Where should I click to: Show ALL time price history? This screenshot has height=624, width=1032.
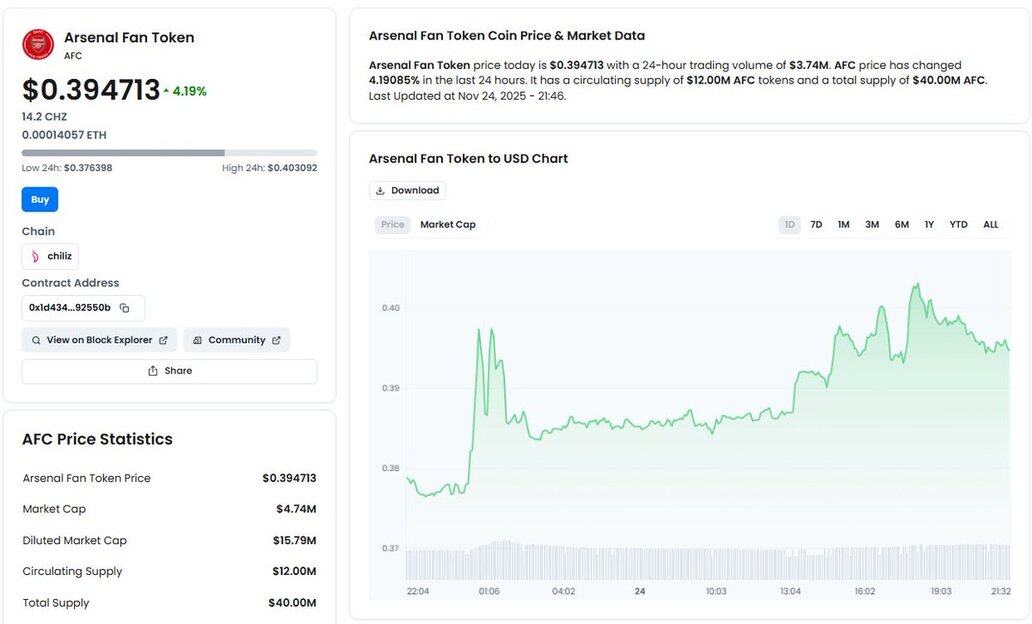click(990, 225)
